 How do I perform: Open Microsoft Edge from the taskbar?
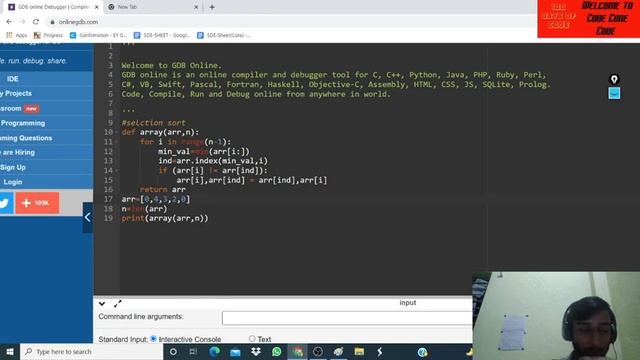click(x=214, y=351)
